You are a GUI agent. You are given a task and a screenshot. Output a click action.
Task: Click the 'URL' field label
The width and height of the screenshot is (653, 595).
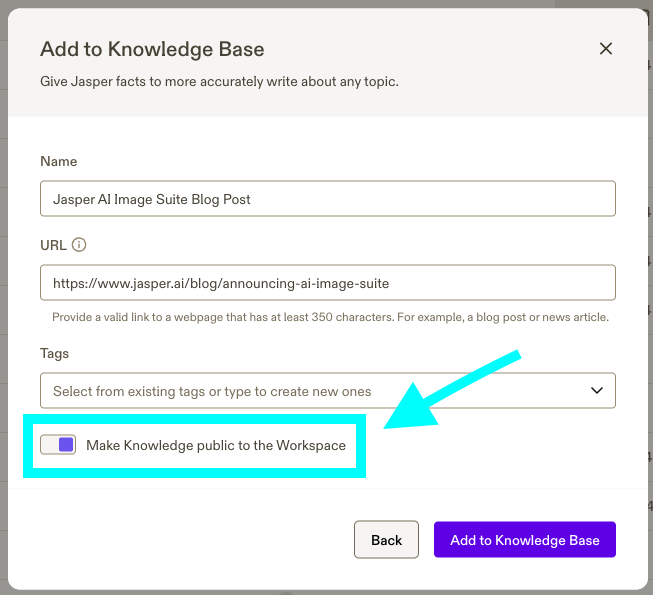coord(53,245)
